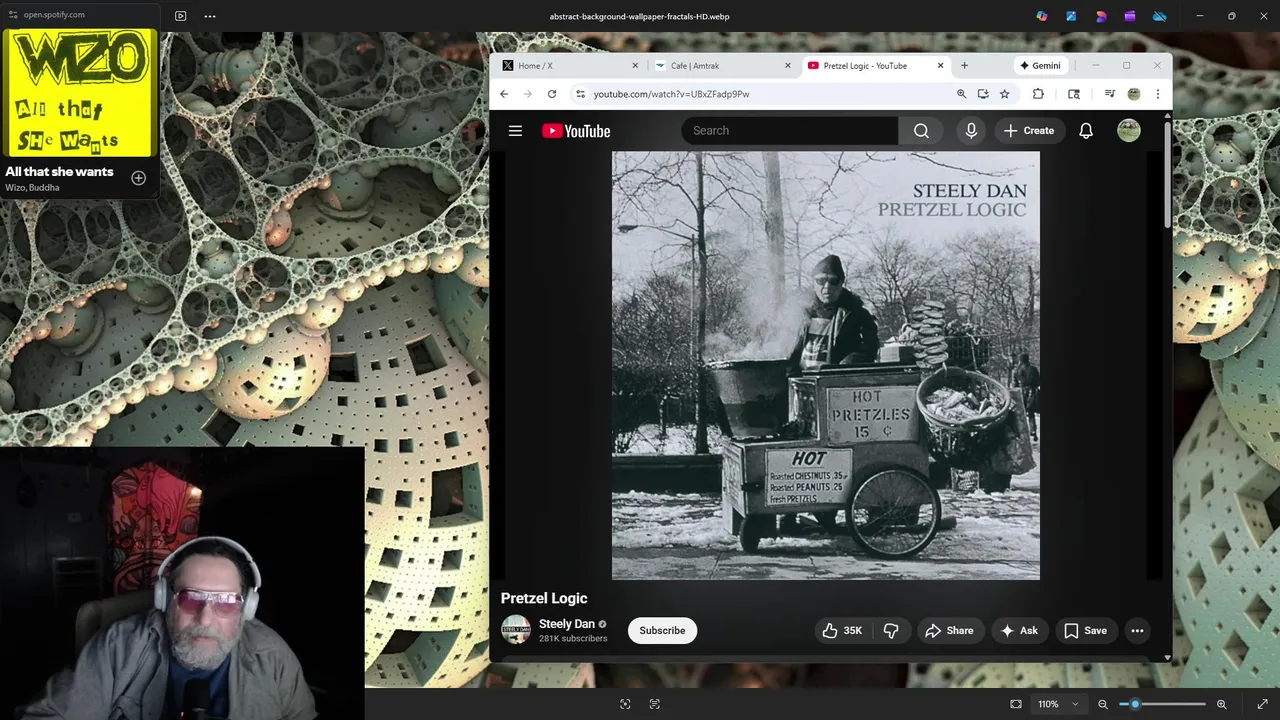Go back in the Chrome browser

tap(504, 94)
